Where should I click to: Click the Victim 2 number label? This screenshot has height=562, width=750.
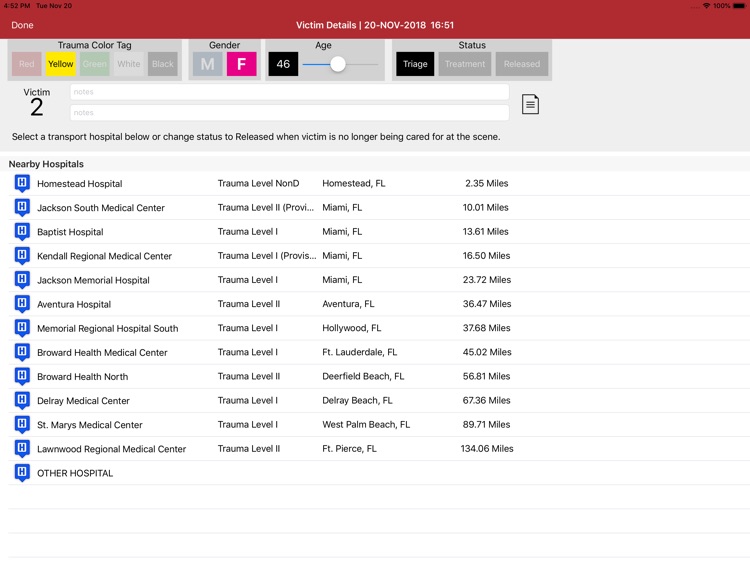(x=36, y=107)
